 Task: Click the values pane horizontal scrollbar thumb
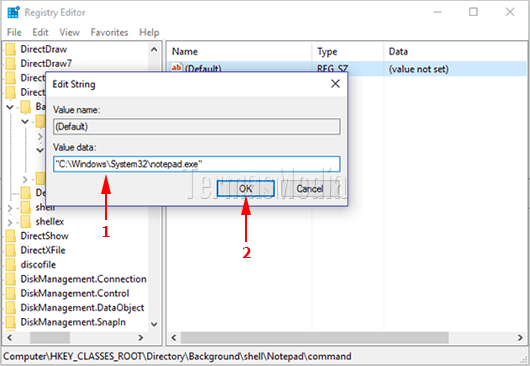point(314,337)
